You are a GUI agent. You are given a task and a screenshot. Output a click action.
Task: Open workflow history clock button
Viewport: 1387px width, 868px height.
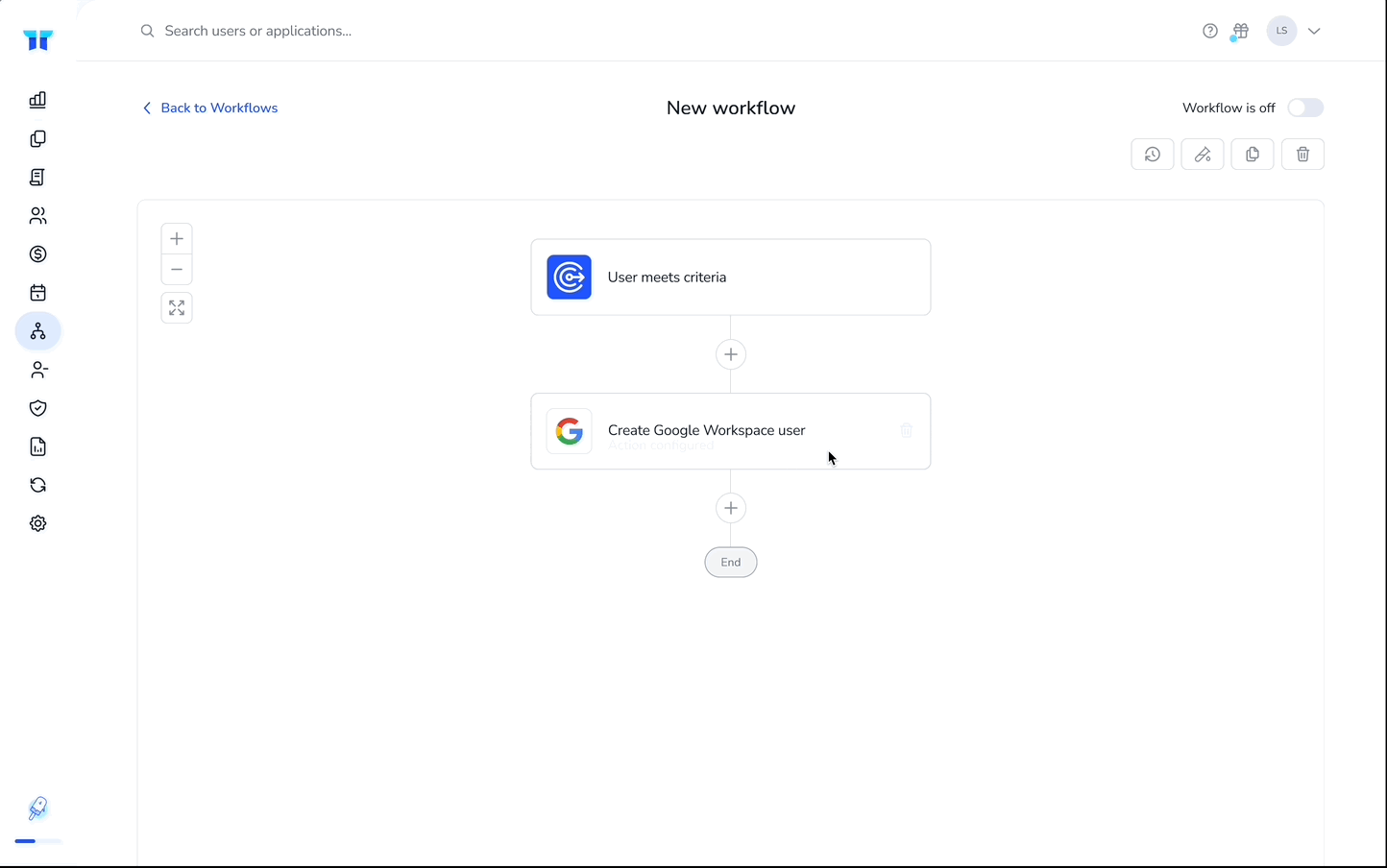(x=1153, y=155)
